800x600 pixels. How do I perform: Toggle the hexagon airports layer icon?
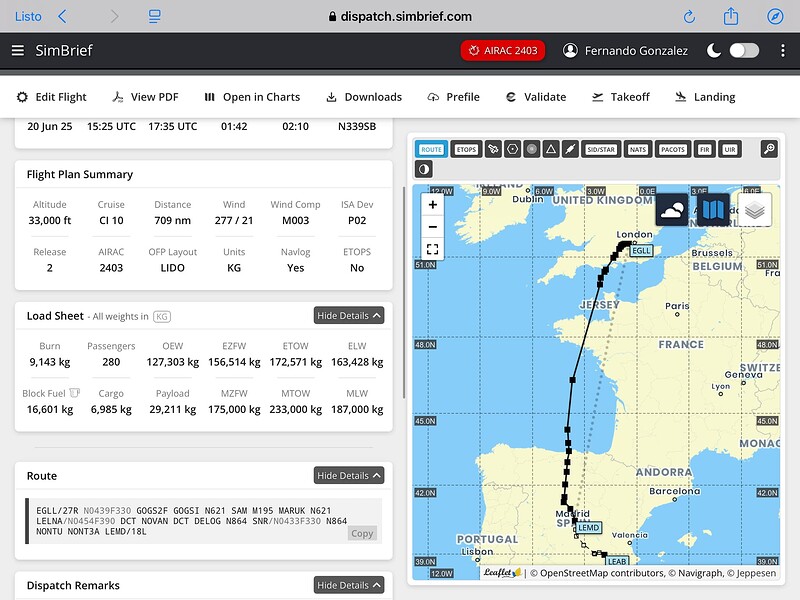(512, 149)
